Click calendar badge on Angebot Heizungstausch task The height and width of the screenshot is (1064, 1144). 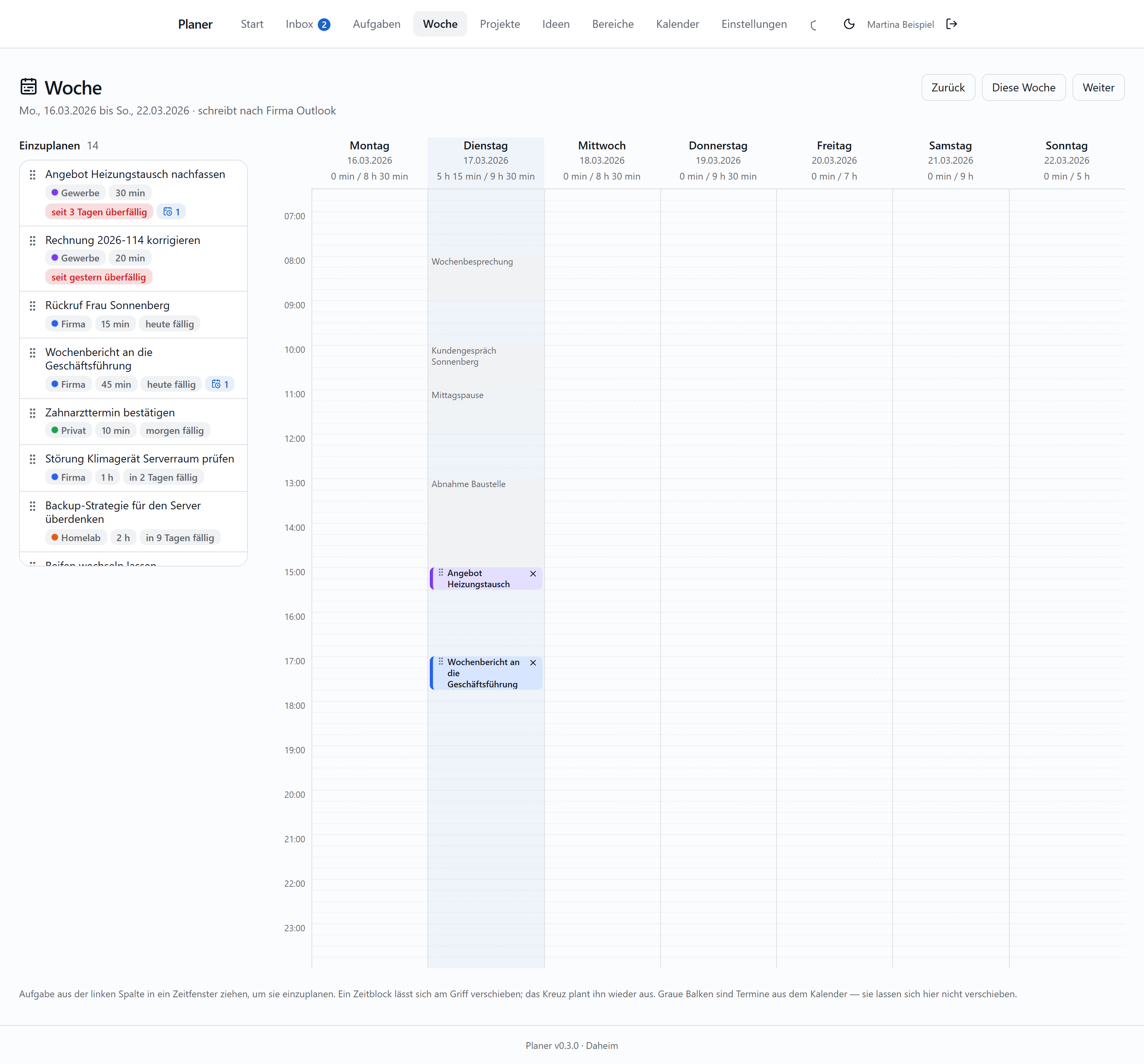172,212
